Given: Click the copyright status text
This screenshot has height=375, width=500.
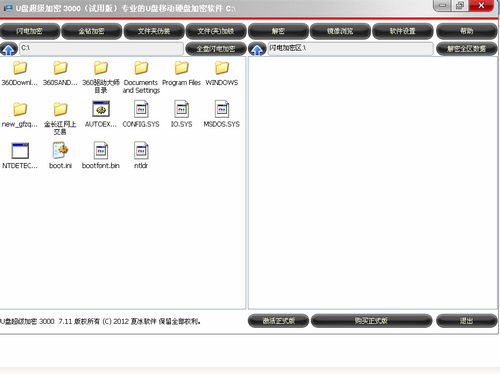Looking at the screenshot, I should (x=100, y=321).
